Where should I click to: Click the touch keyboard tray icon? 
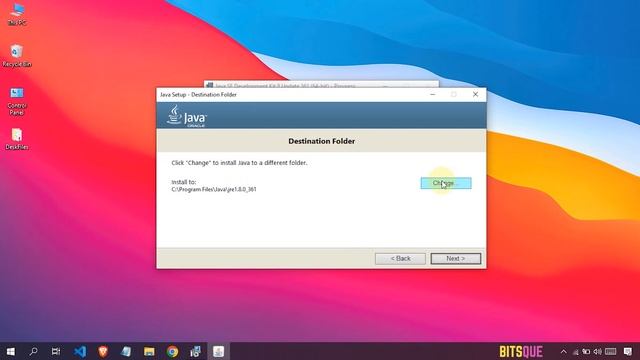point(611,352)
